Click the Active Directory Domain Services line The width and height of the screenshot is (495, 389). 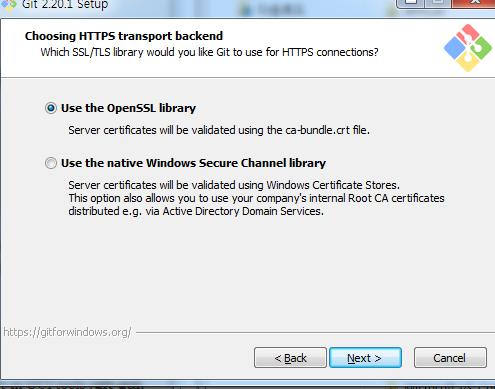(196, 211)
